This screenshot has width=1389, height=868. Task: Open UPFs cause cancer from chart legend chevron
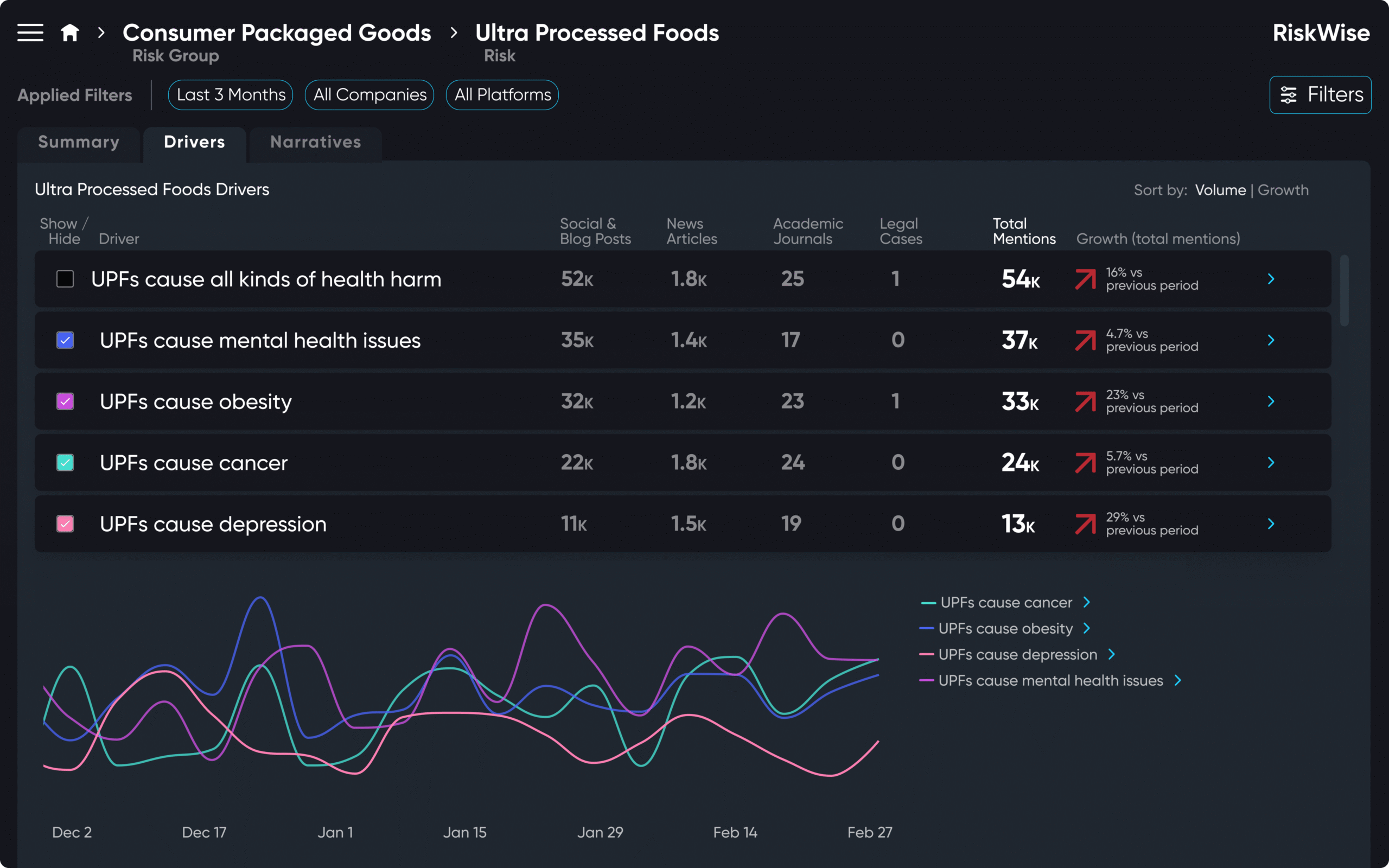coord(1087,602)
